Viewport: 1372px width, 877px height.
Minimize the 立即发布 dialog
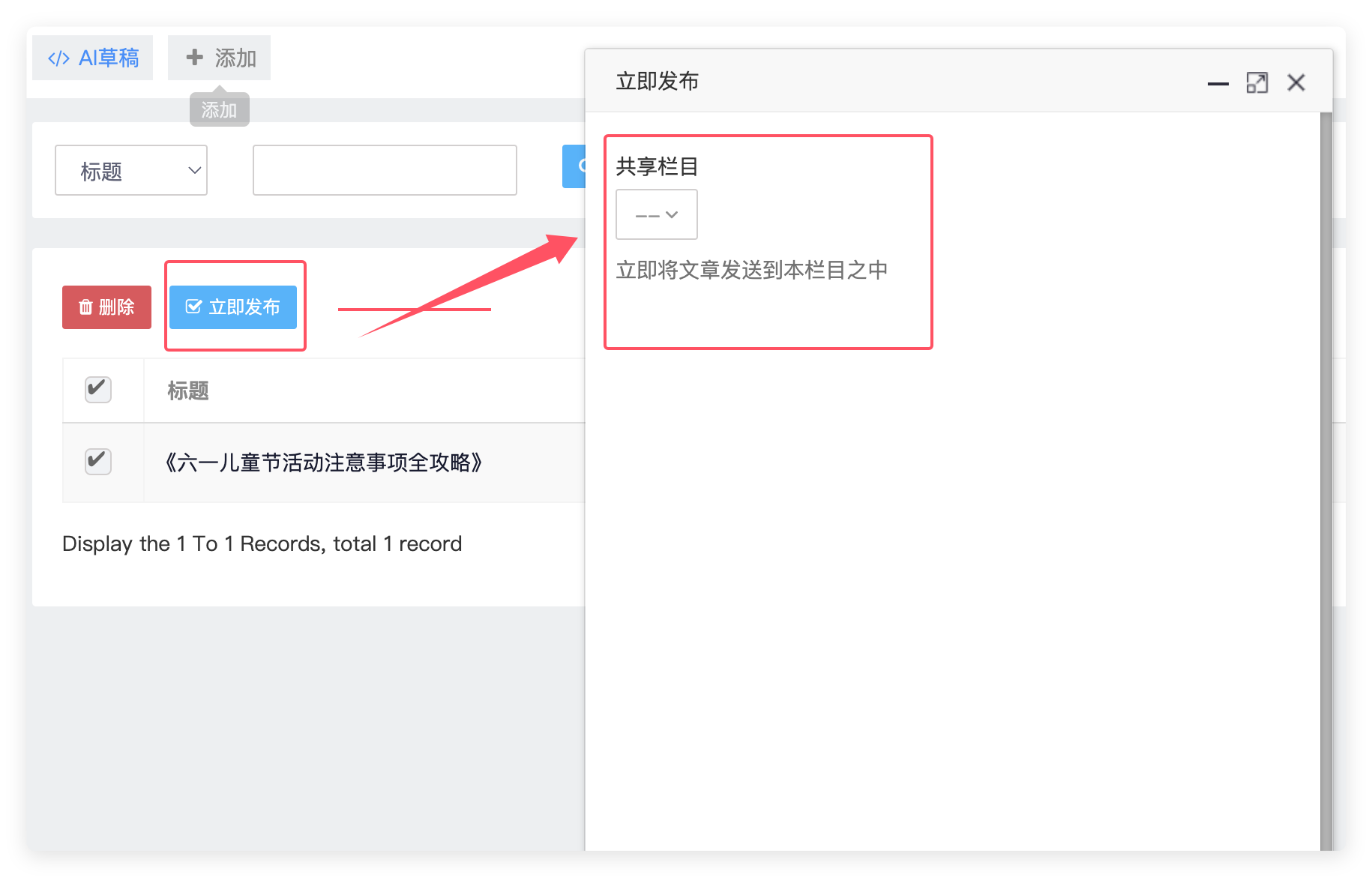coord(1218,83)
